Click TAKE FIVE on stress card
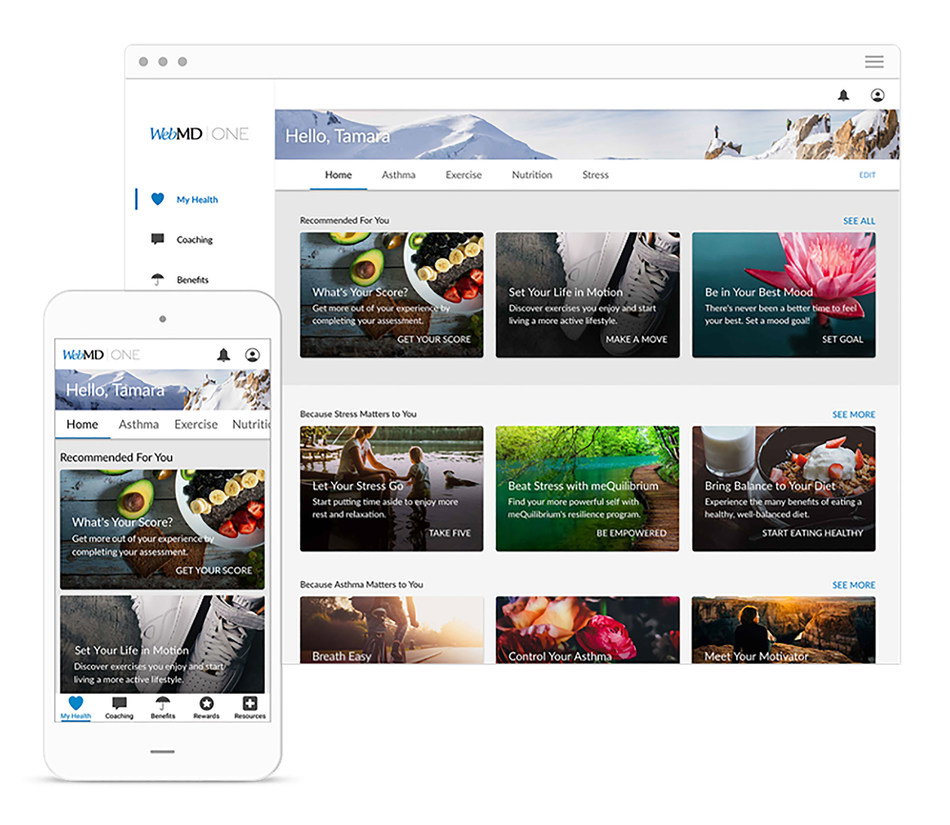Image resolution: width=950 pixels, height=825 pixels. (x=450, y=534)
